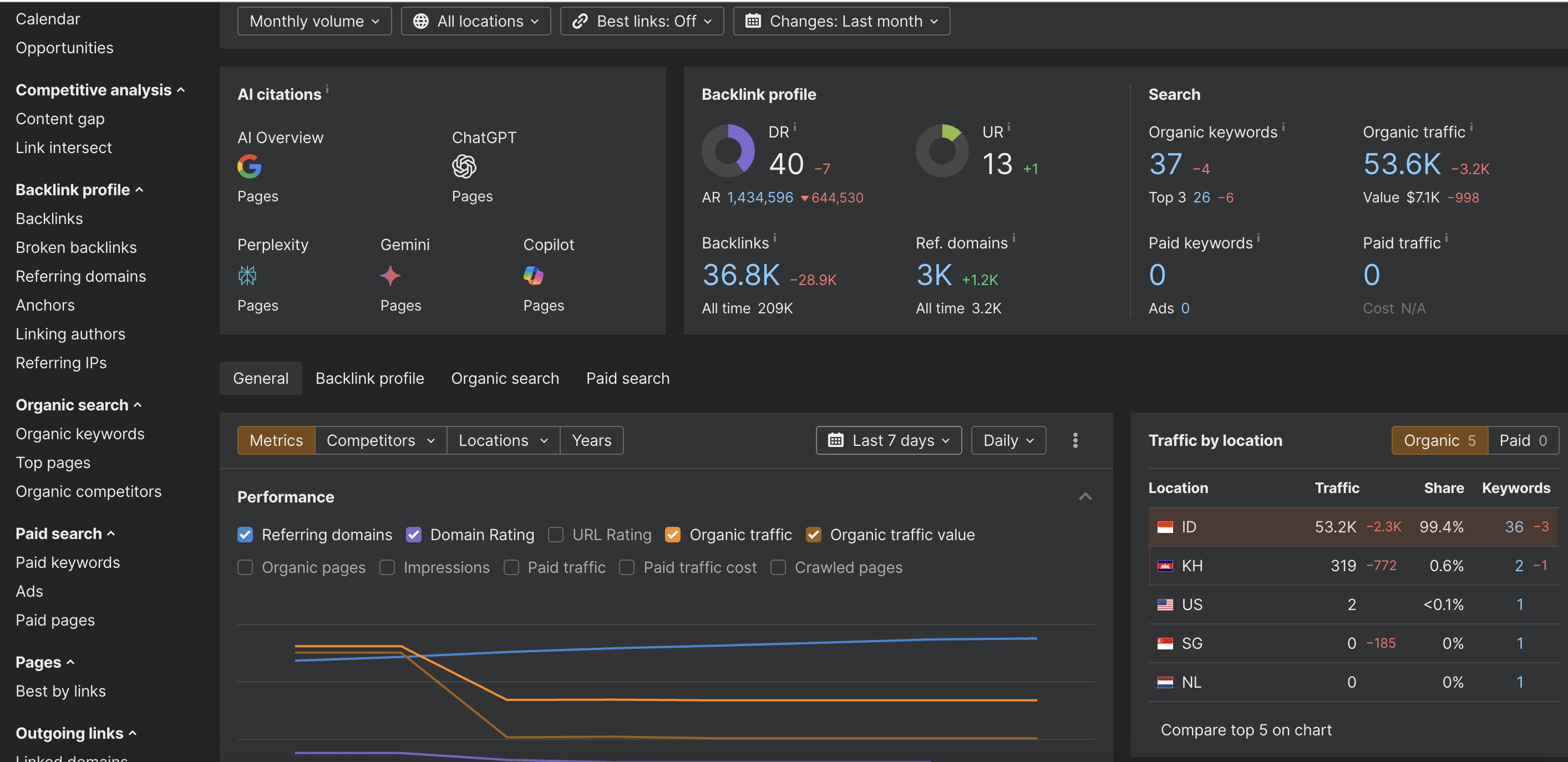Select the Paid toggle in Traffic by location
The height and width of the screenshot is (762, 1568).
(x=1523, y=440)
